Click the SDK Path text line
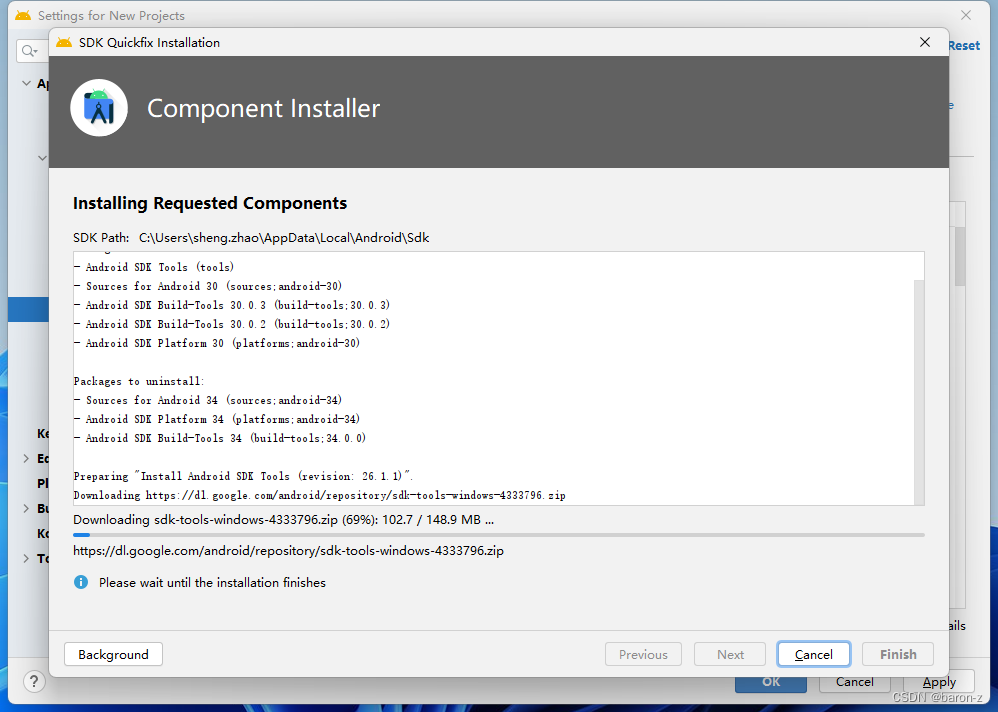The height and width of the screenshot is (712, 998). [251, 237]
